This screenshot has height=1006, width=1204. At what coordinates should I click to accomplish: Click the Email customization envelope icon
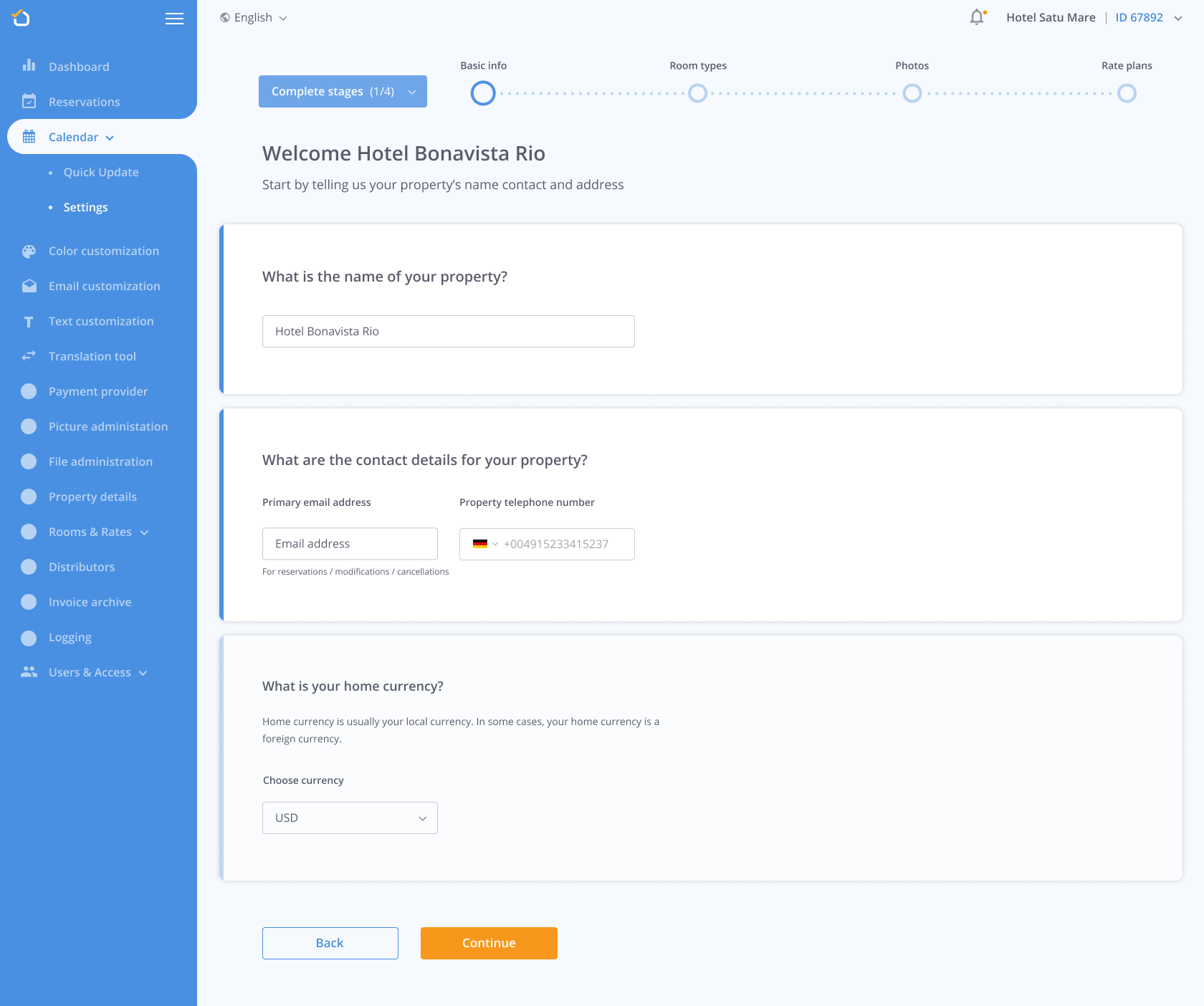point(29,286)
